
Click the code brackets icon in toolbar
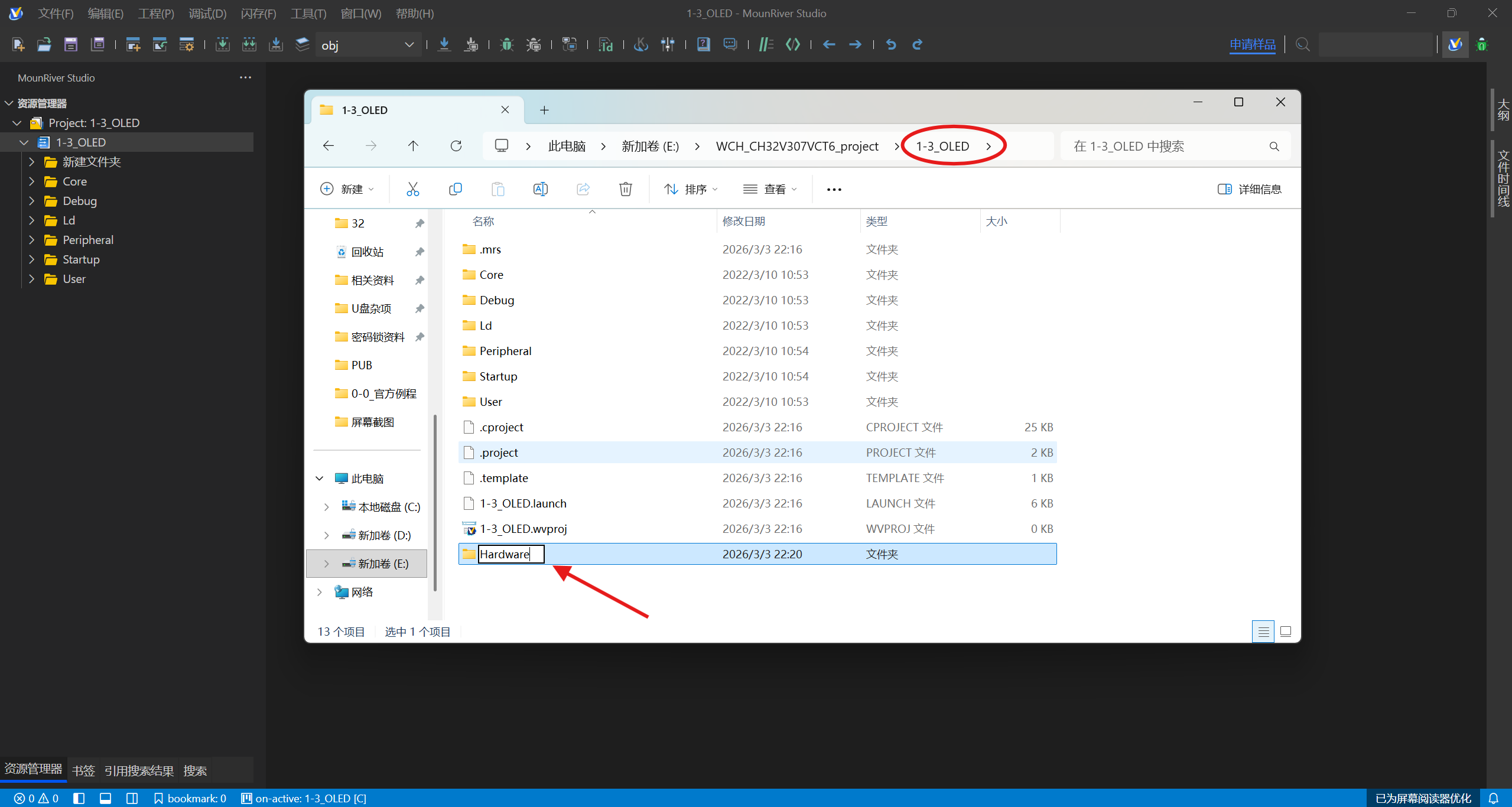pyautogui.click(x=793, y=44)
